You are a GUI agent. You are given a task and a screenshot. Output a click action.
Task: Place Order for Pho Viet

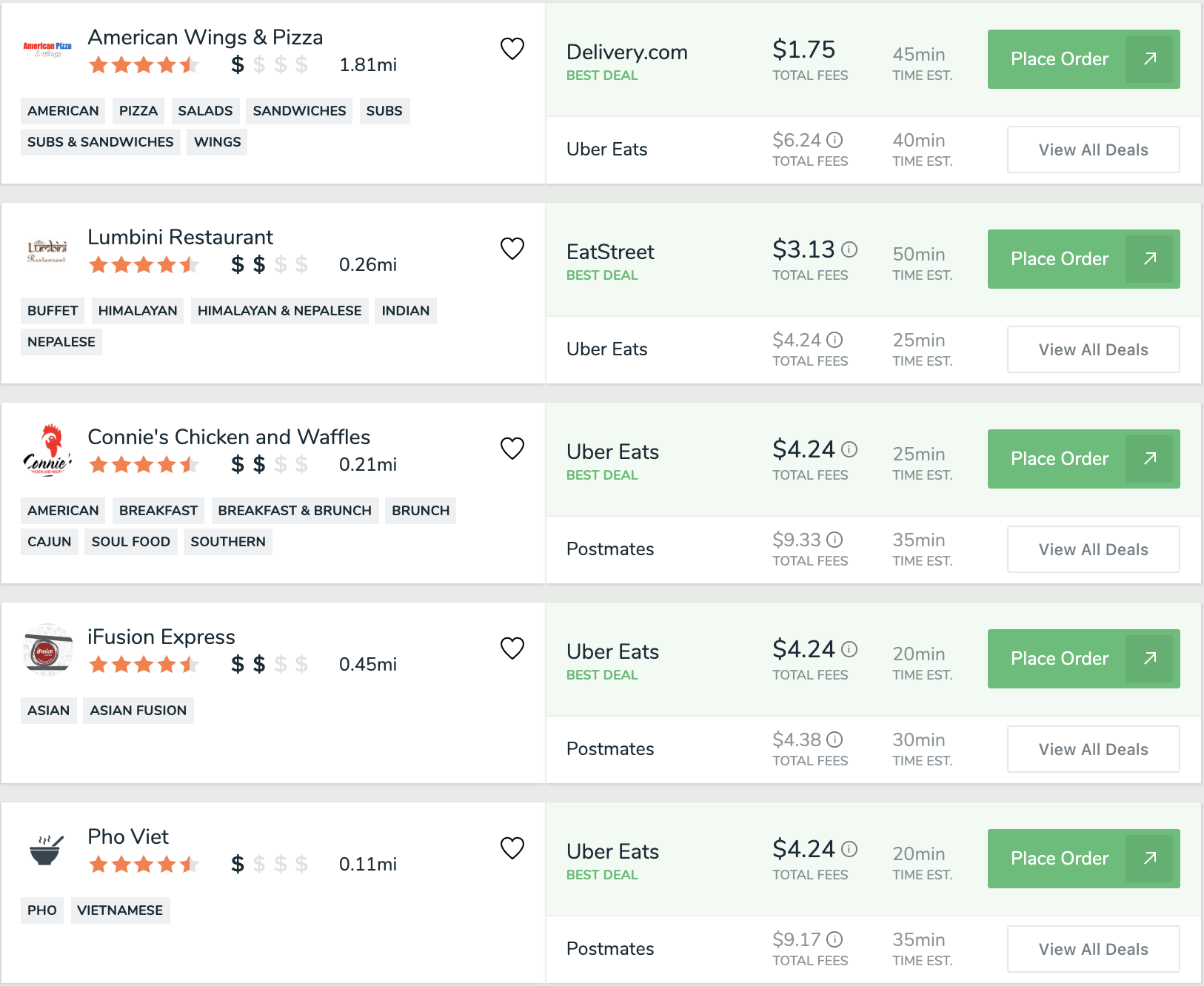(x=1083, y=859)
